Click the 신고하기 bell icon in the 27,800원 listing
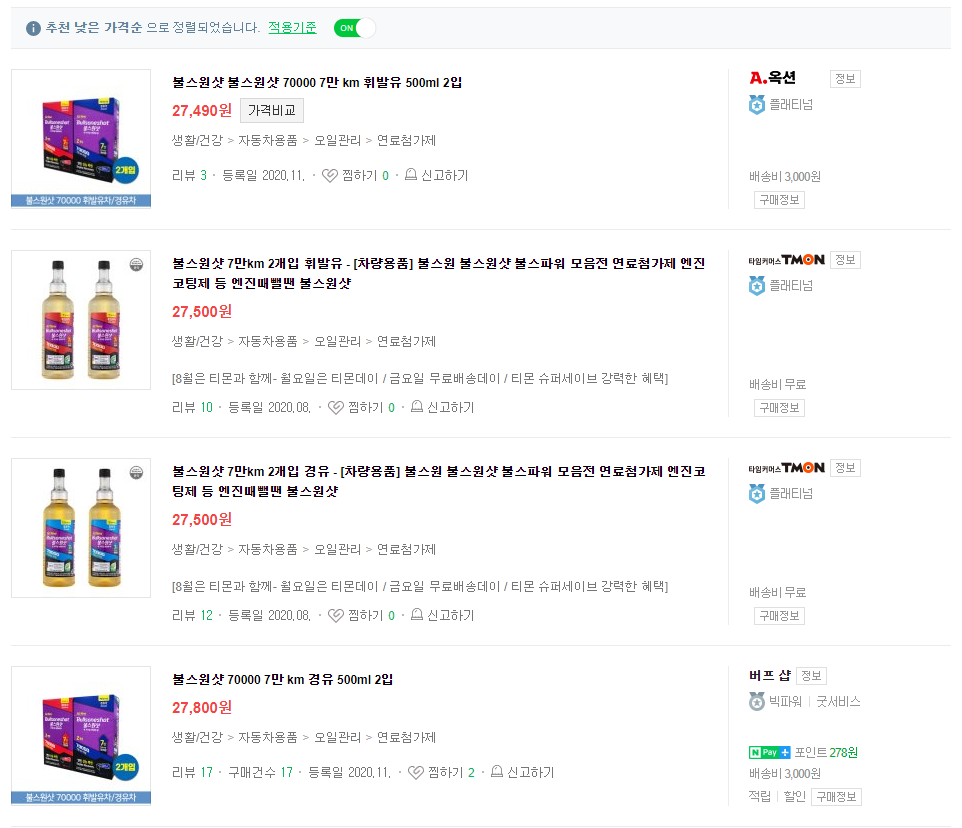Screen dimensions: 962x828 pos(497,772)
